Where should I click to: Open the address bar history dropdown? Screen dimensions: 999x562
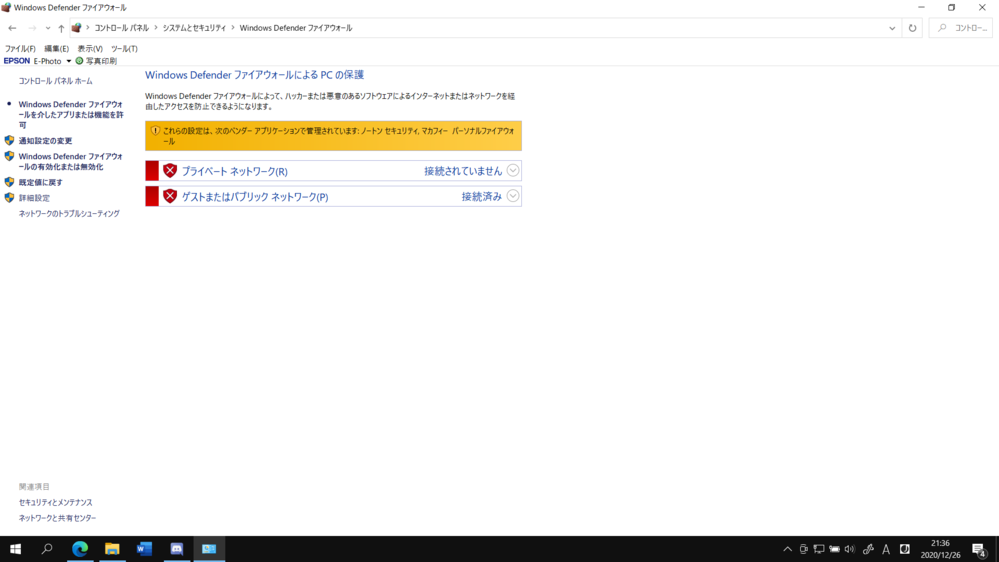[x=892, y=28]
